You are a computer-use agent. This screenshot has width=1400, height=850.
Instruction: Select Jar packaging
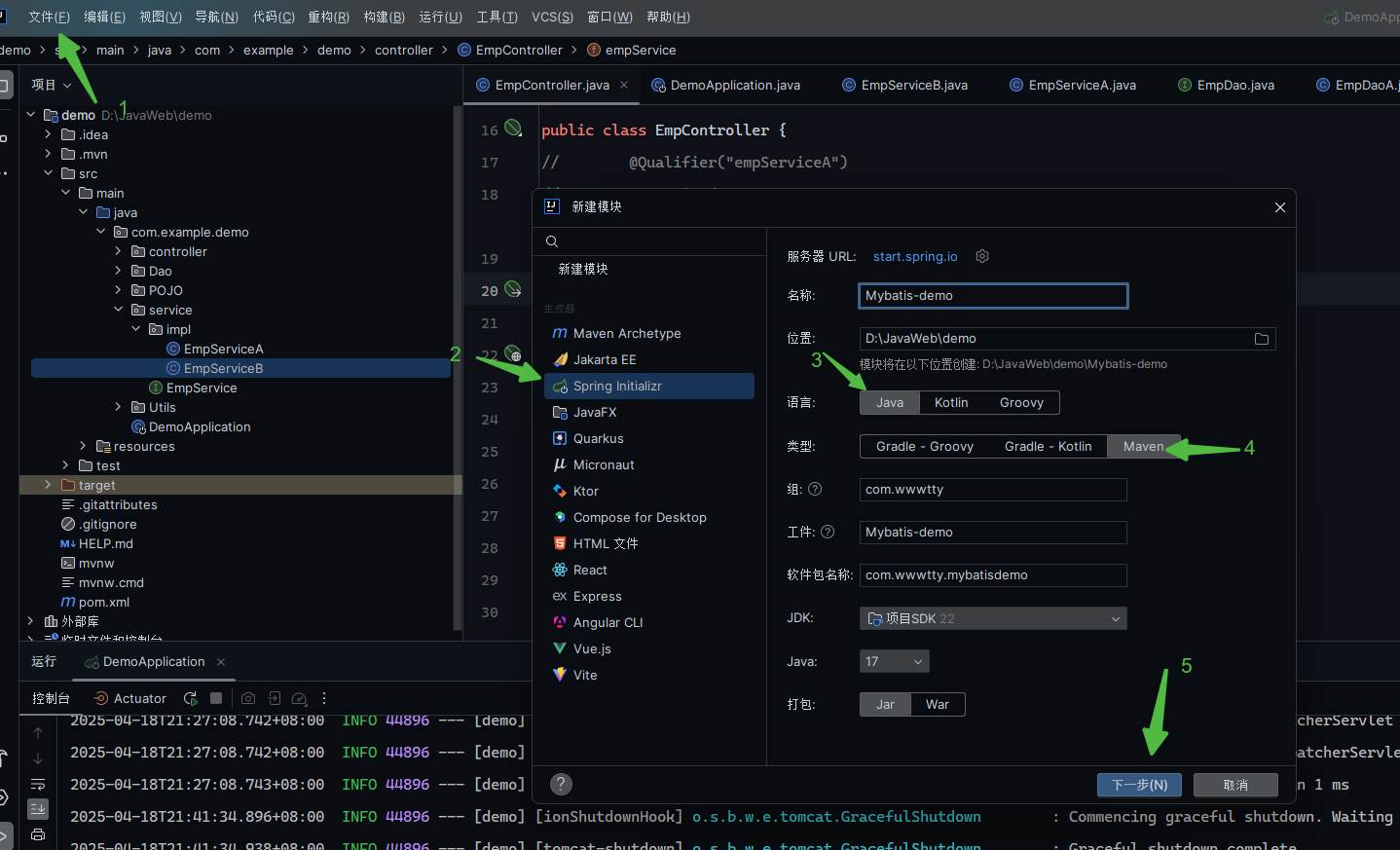pos(885,704)
